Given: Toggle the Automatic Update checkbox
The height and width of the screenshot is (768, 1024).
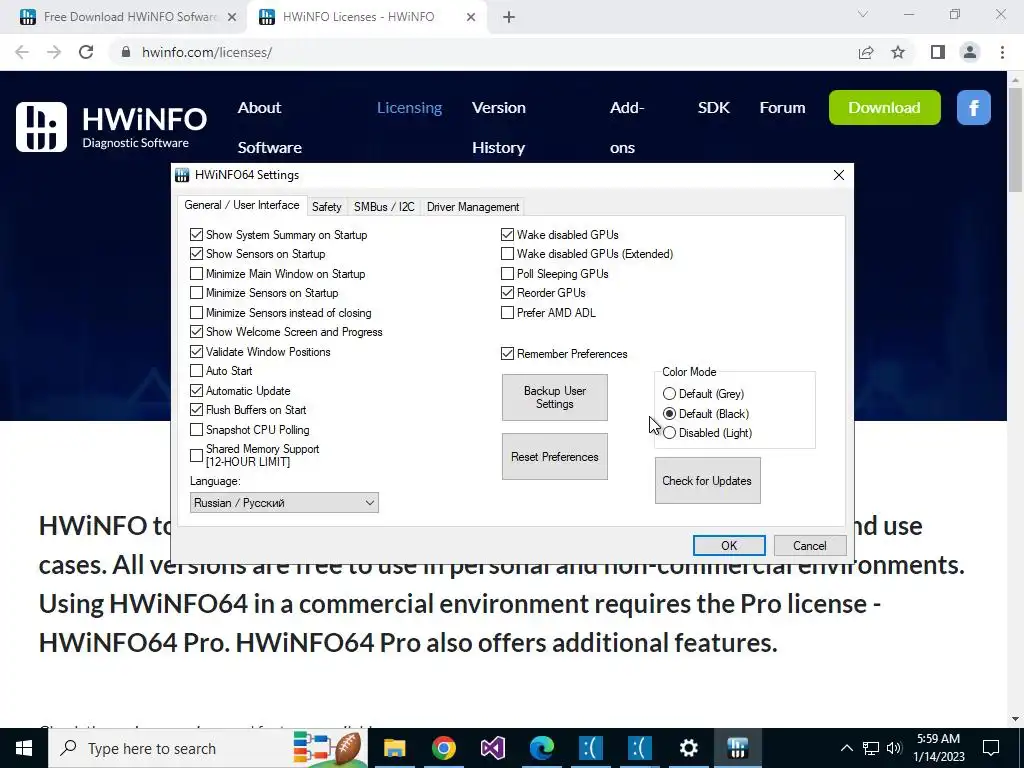Looking at the screenshot, I should [x=196, y=391].
